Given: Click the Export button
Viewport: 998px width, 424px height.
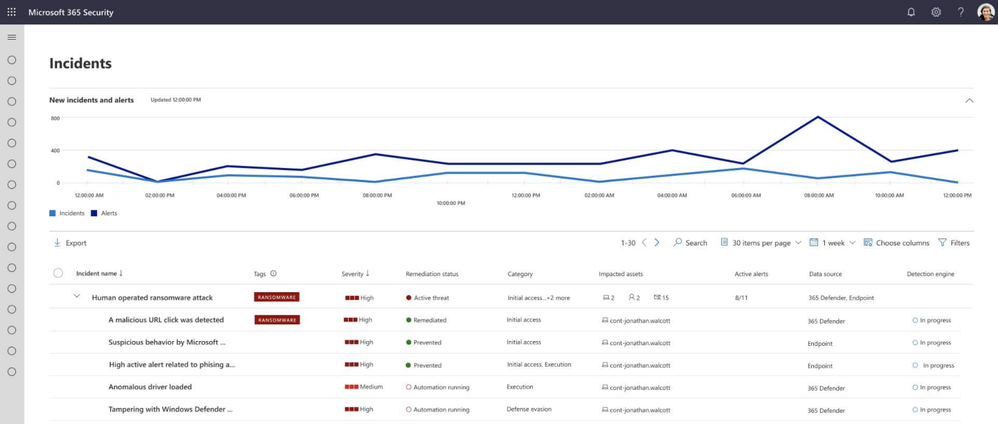Looking at the screenshot, I should (x=70, y=243).
